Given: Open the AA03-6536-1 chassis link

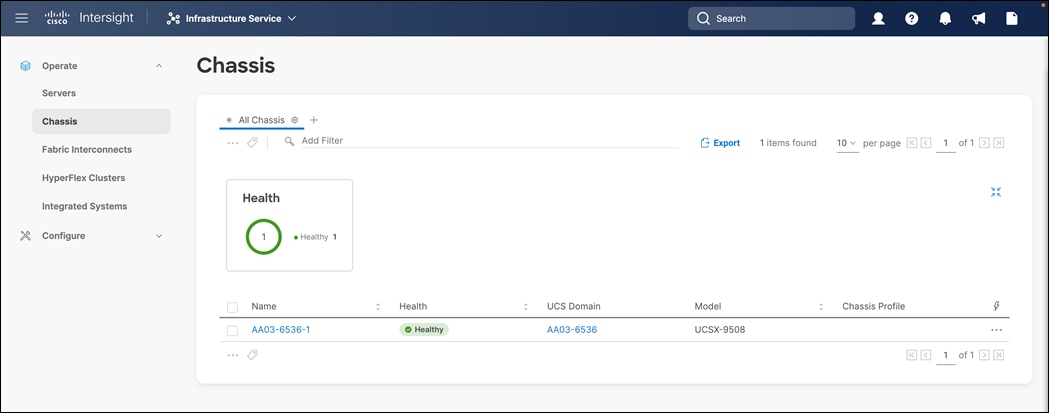Looking at the screenshot, I should pos(280,329).
